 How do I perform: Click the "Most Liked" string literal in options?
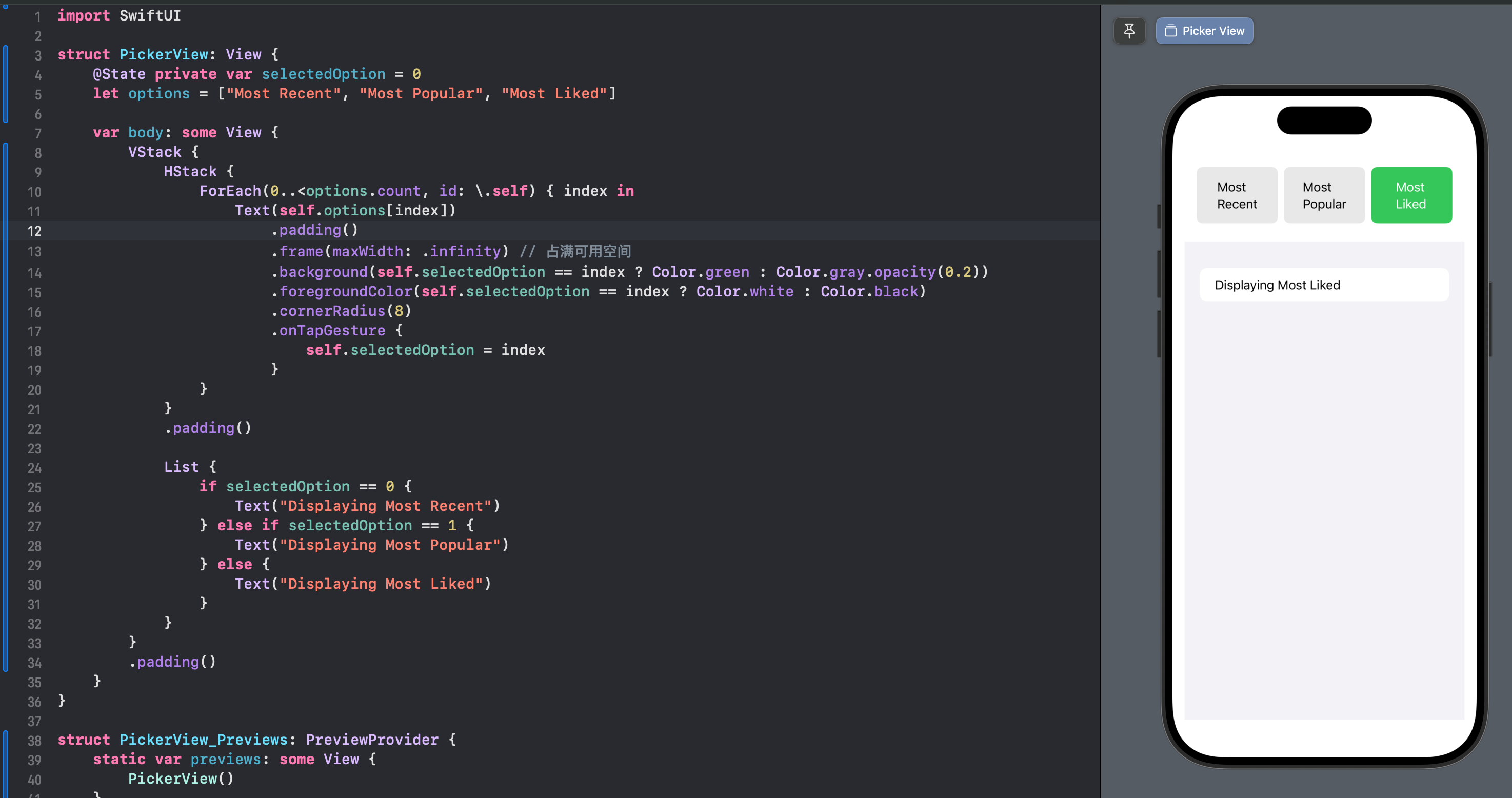click(x=554, y=93)
